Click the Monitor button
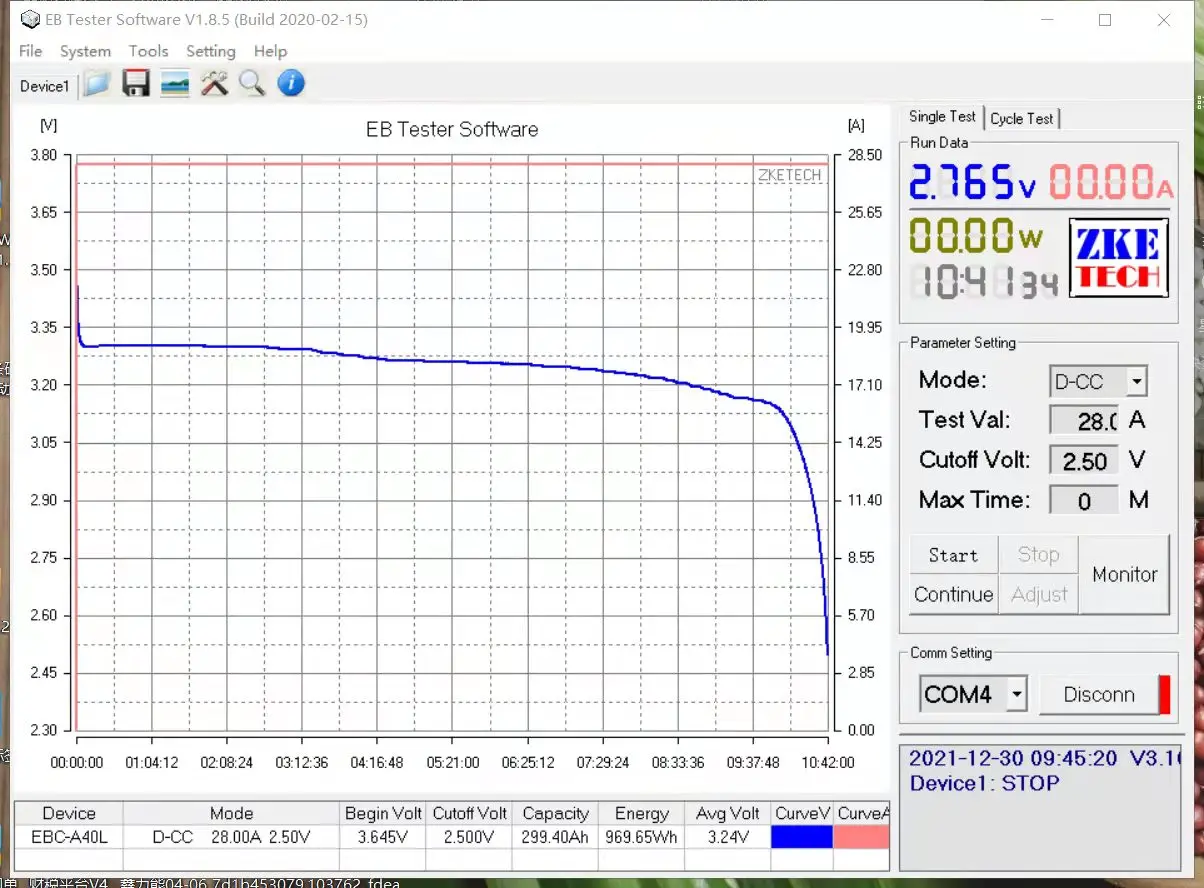The image size is (1204, 888). click(x=1124, y=574)
